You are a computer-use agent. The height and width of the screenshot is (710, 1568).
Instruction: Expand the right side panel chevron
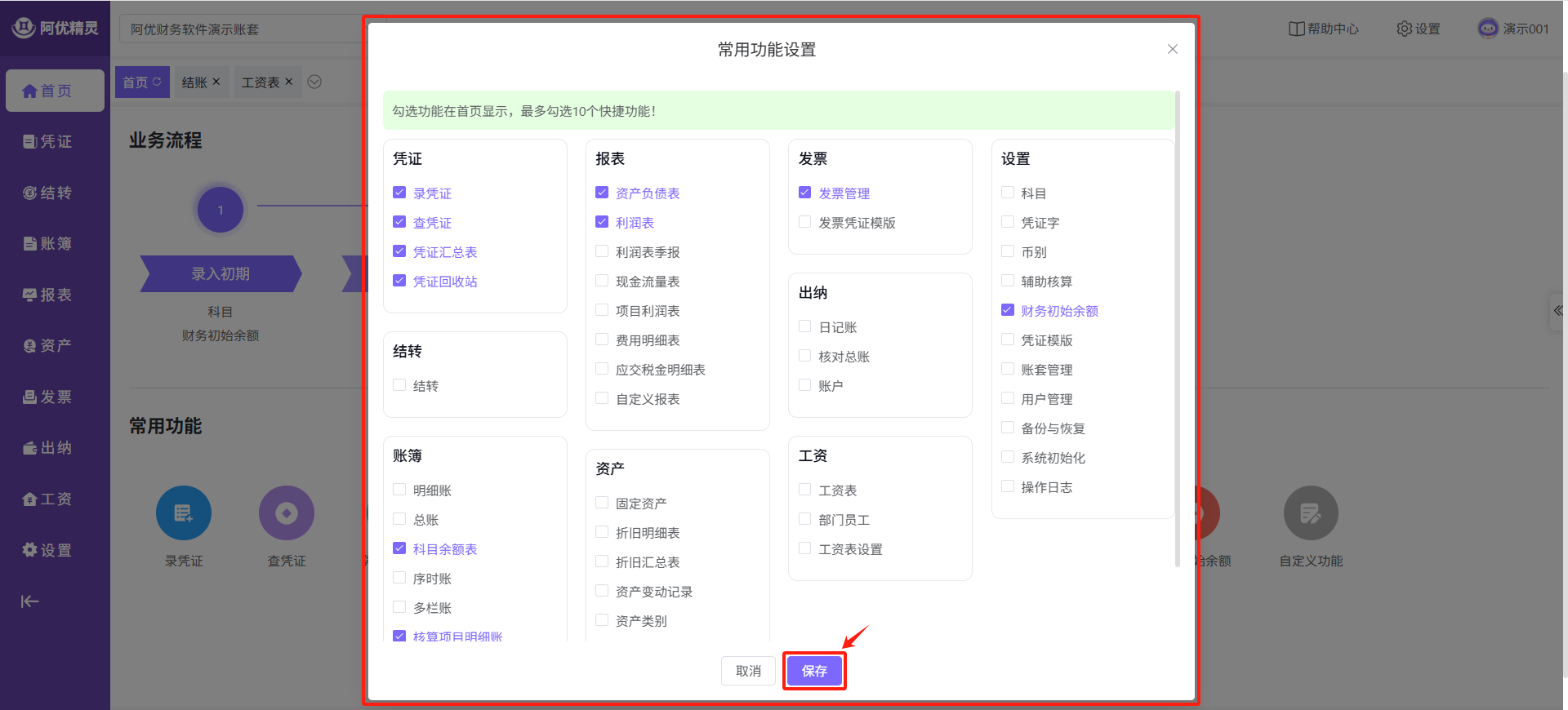click(x=1558, y=311)
